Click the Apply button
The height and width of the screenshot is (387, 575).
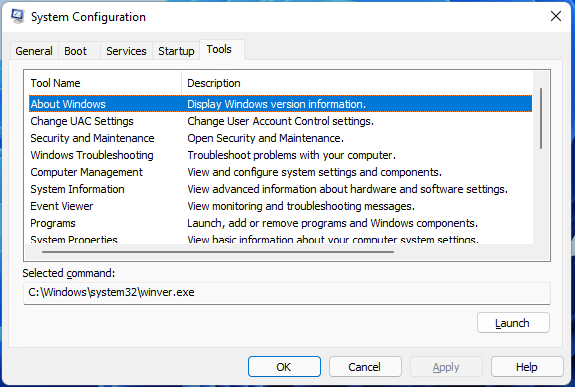click(446, 367)
